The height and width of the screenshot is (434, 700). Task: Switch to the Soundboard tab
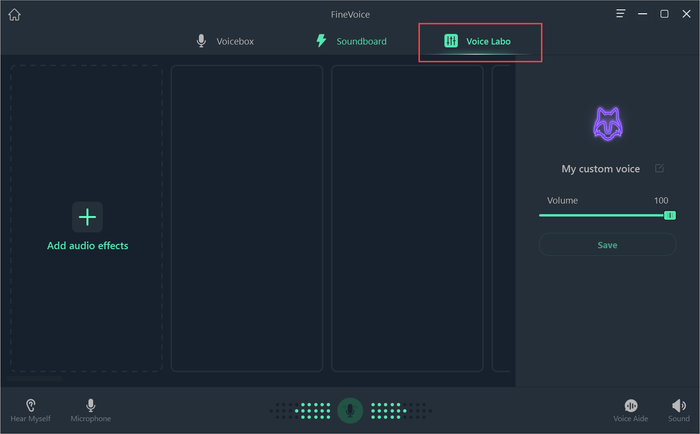[x=351, y=41]
